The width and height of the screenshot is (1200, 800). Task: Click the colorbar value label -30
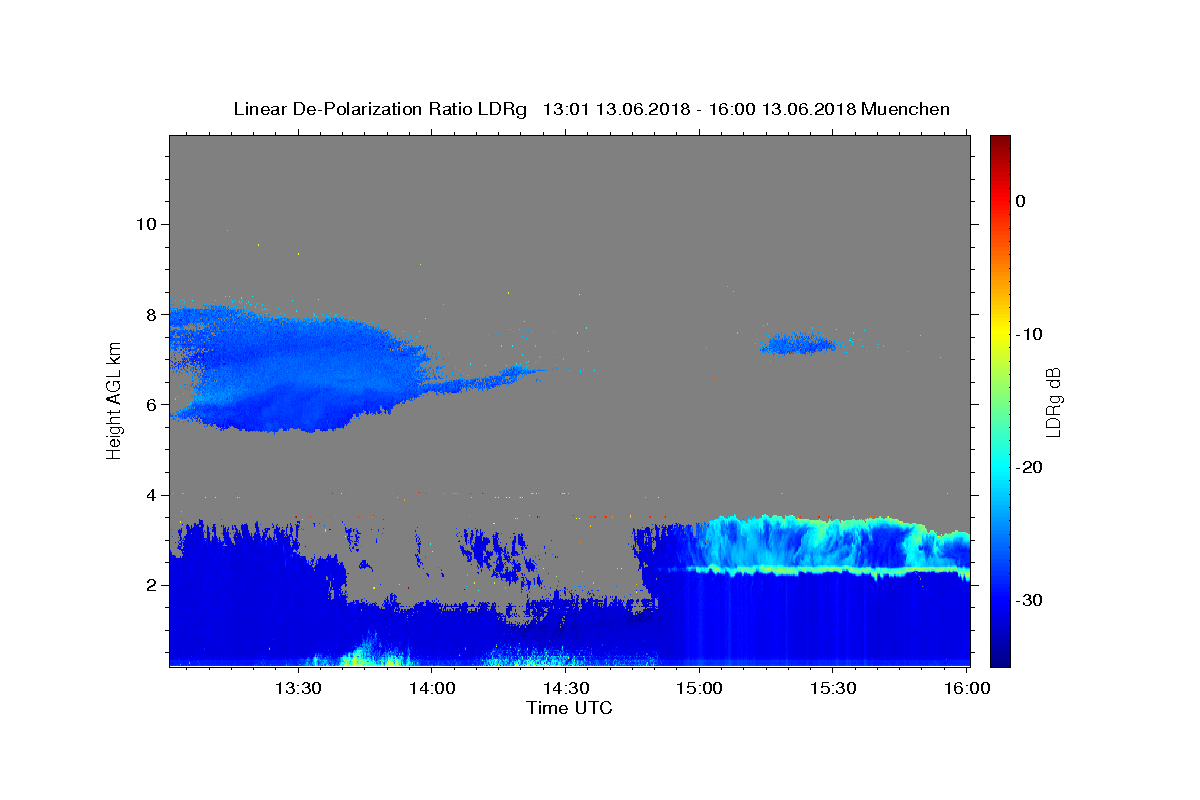coord(1029,600)
